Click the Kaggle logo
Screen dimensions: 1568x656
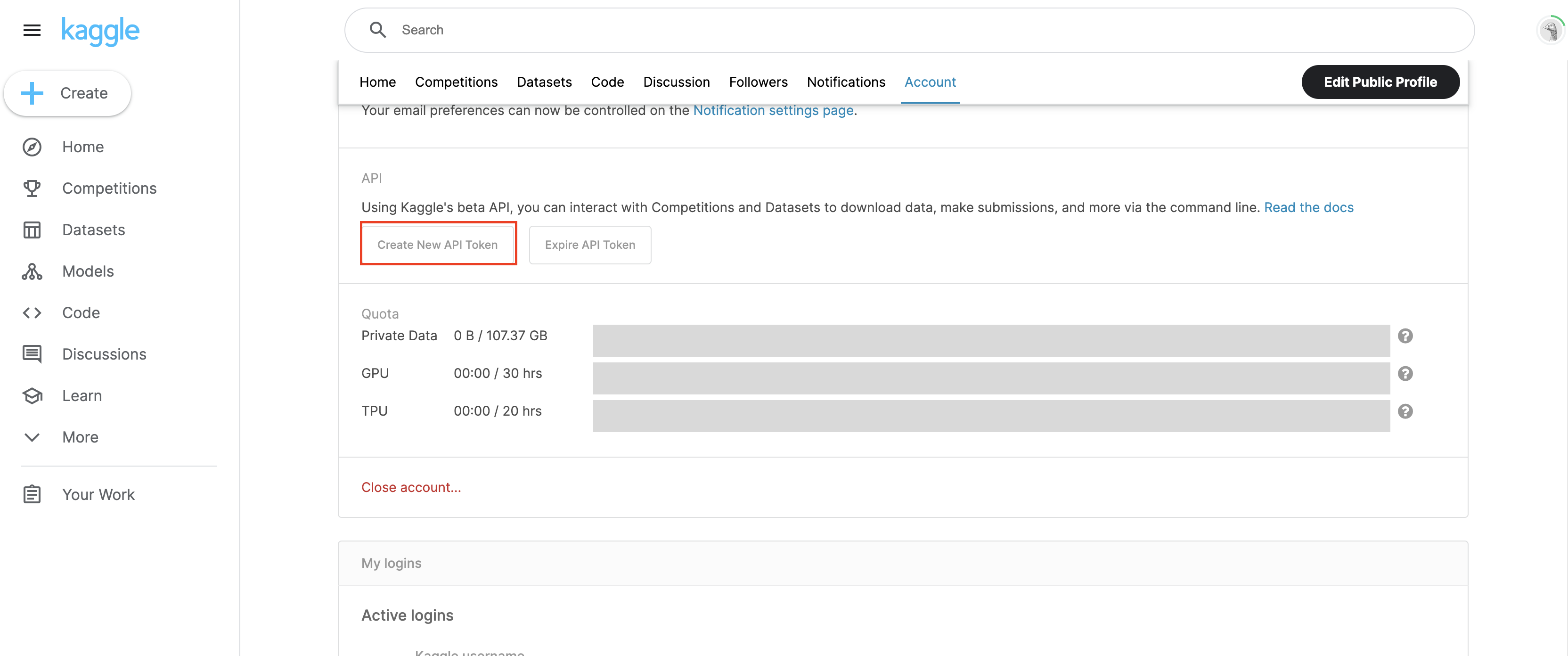coord(100,31)
